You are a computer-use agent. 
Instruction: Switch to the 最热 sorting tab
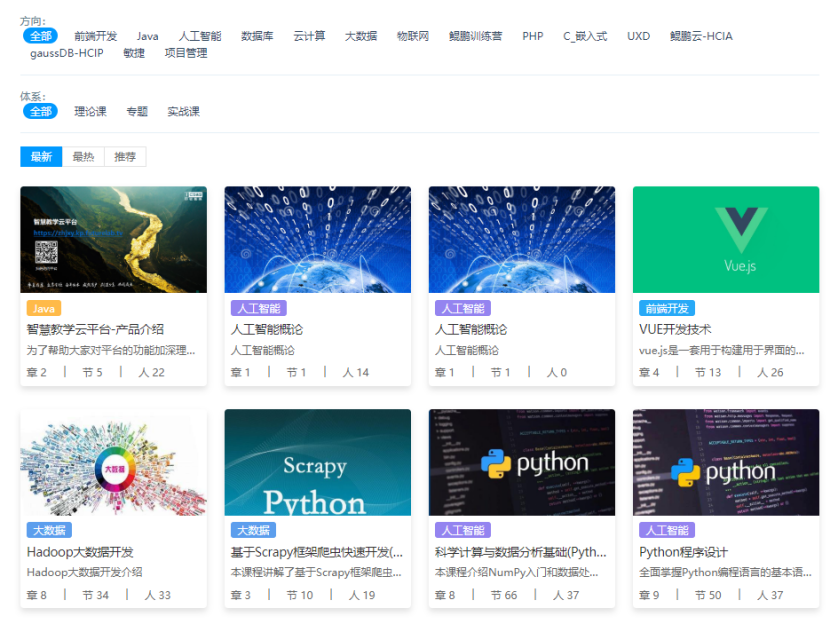(x=83, y=156)
